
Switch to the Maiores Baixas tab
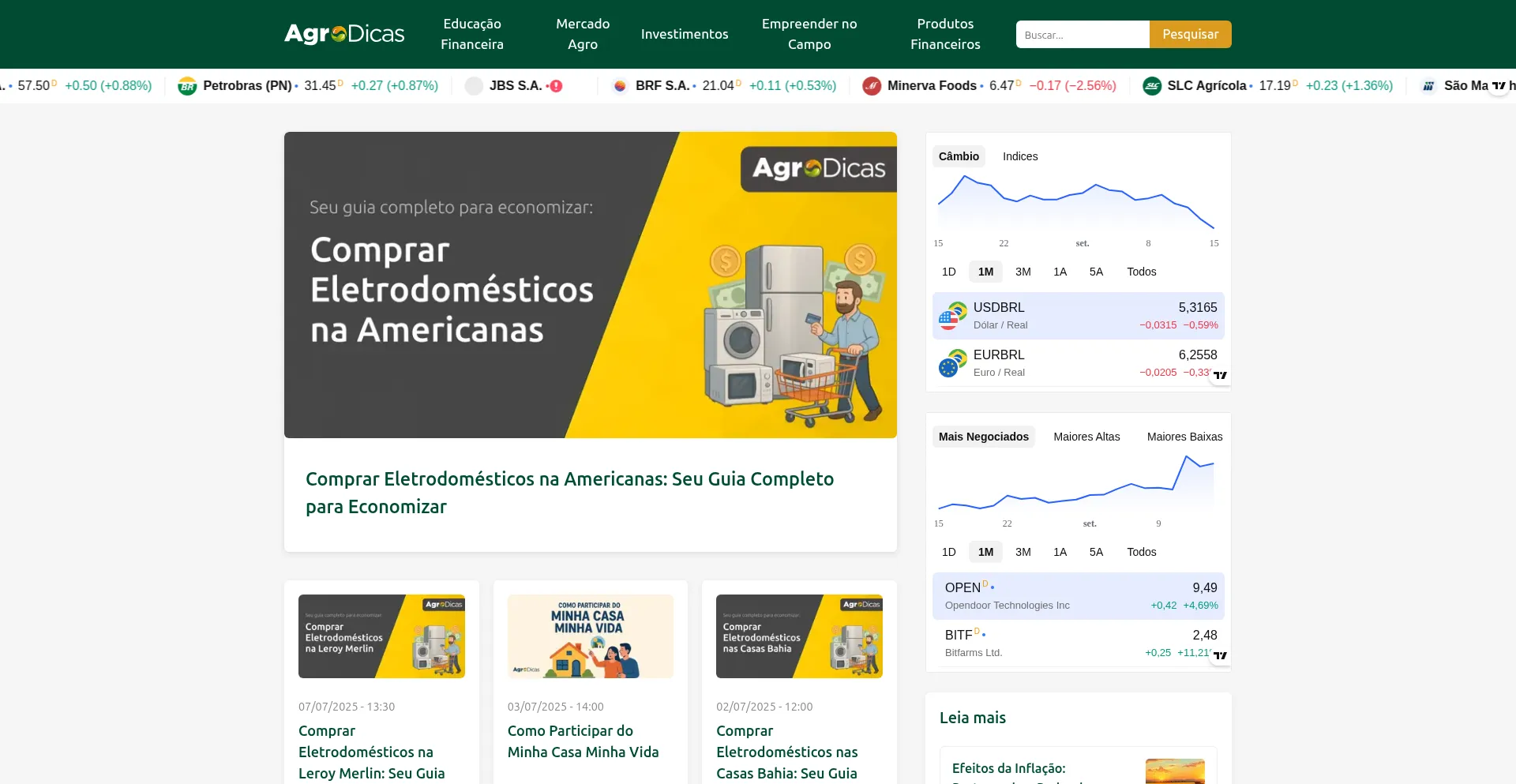(x=1184, y=437)
